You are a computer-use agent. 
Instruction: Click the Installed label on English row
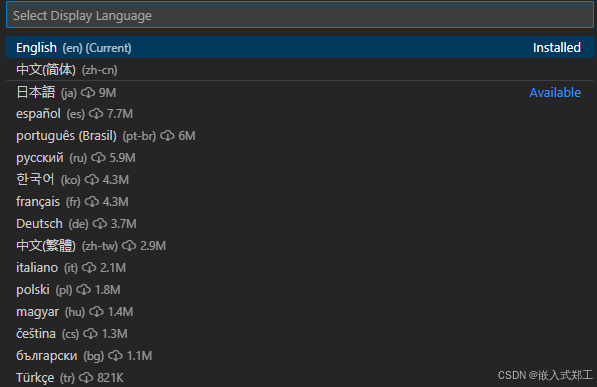point(557,48)
